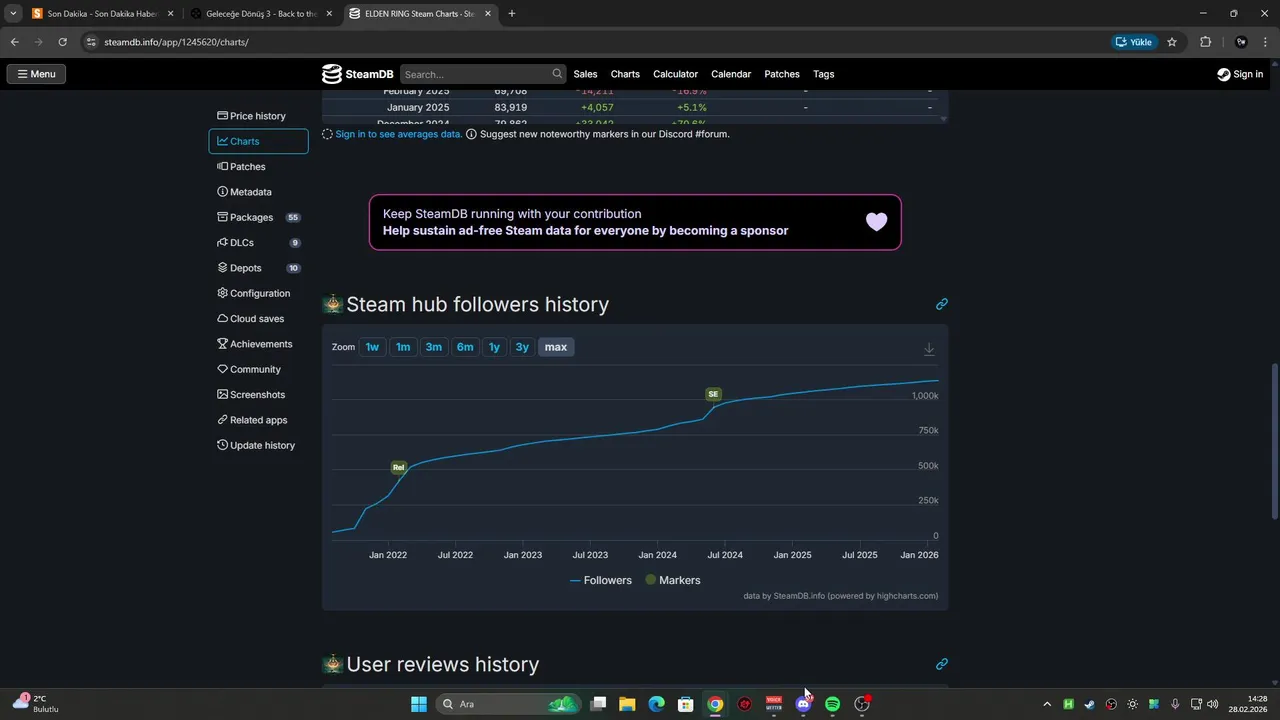Screen dimensions: 1280x720
Task: Click the sponsor heart icon
Action: coord(877,222)
